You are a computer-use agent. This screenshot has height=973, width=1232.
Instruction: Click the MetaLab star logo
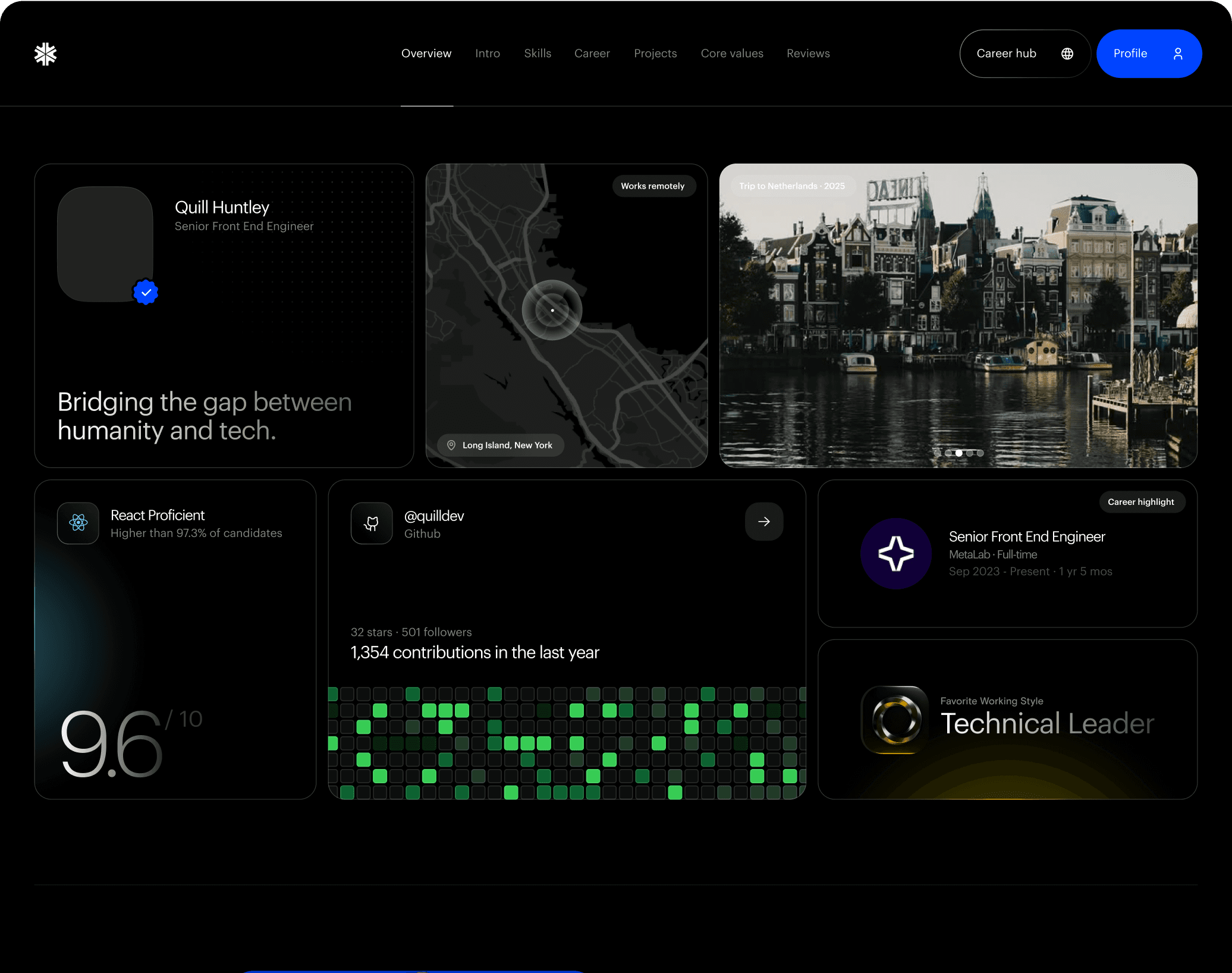tap(896, 554)
